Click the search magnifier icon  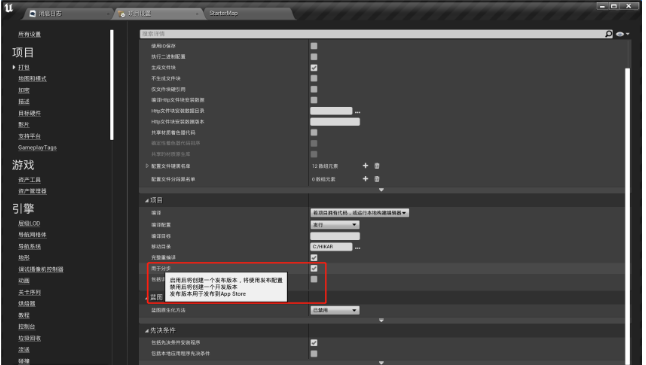point(609,34)
